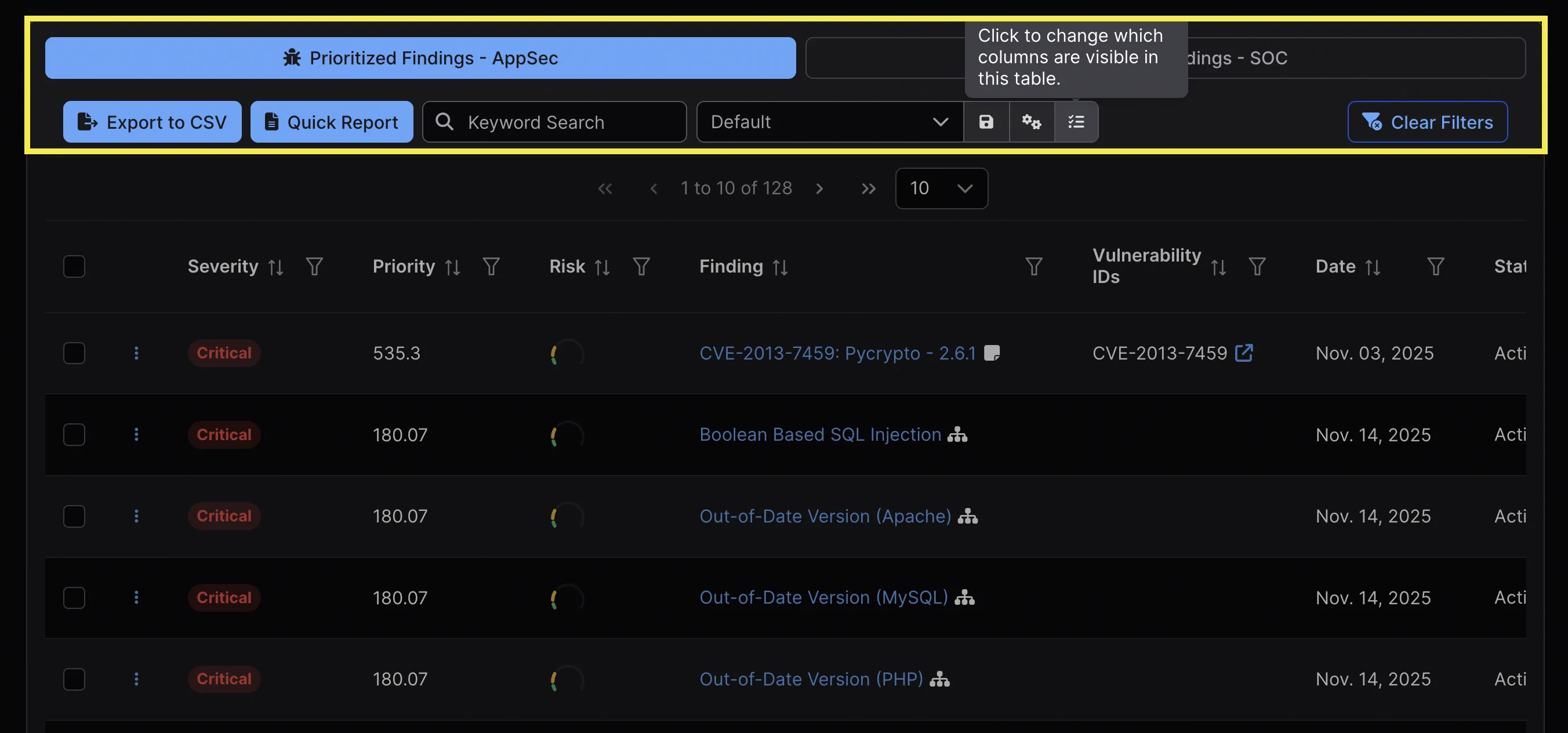Expand the page size 10 dropdown
This screenshot has width=1568, height=733.
(x=941, y=188)
